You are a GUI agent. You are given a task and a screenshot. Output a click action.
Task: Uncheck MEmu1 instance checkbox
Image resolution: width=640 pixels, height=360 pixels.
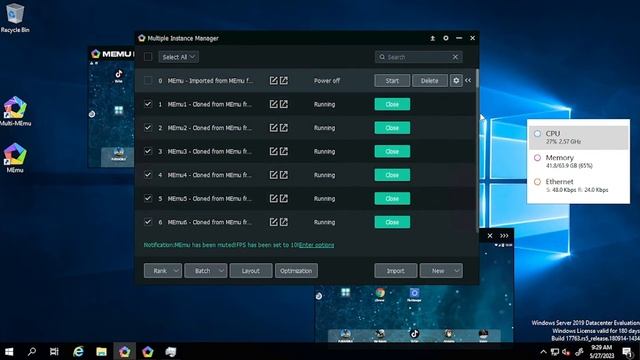click(148, 104)
